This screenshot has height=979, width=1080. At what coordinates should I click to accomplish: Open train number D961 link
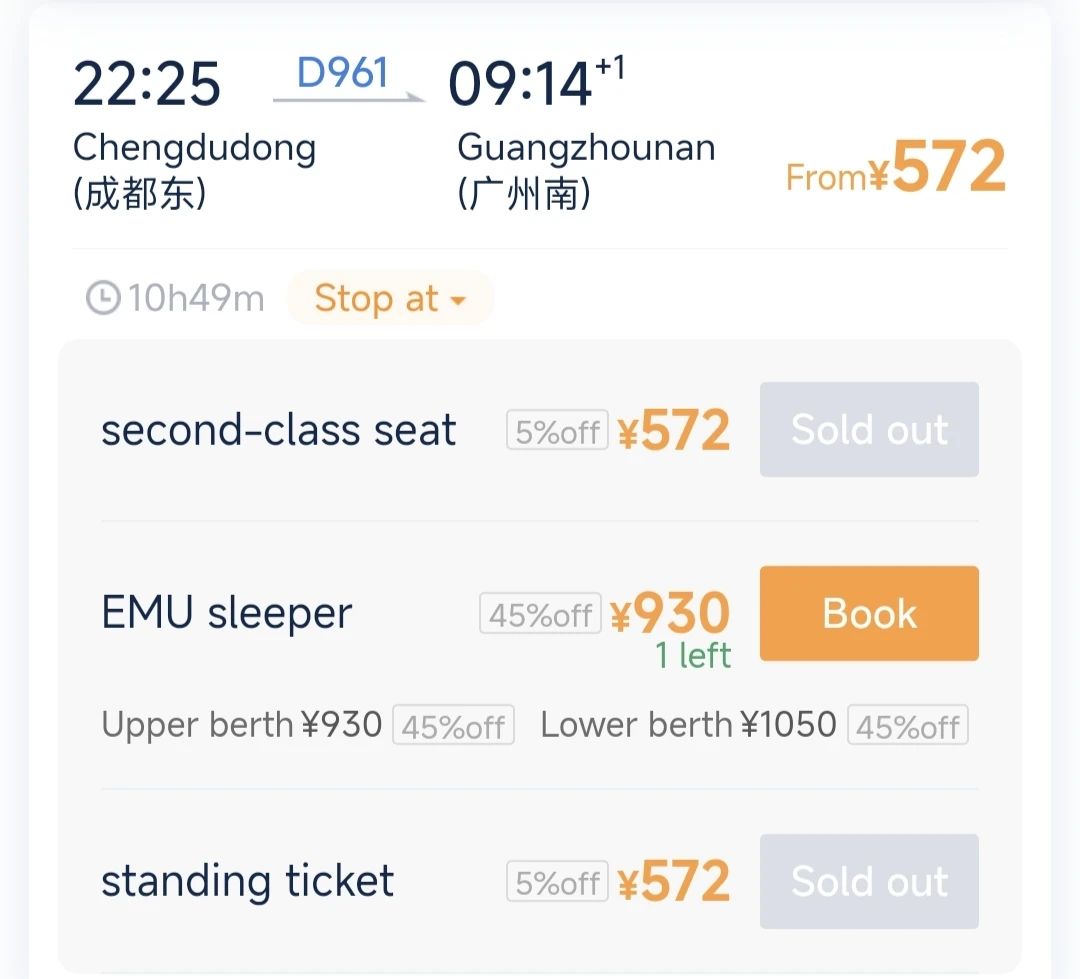[x=342, y=72]
